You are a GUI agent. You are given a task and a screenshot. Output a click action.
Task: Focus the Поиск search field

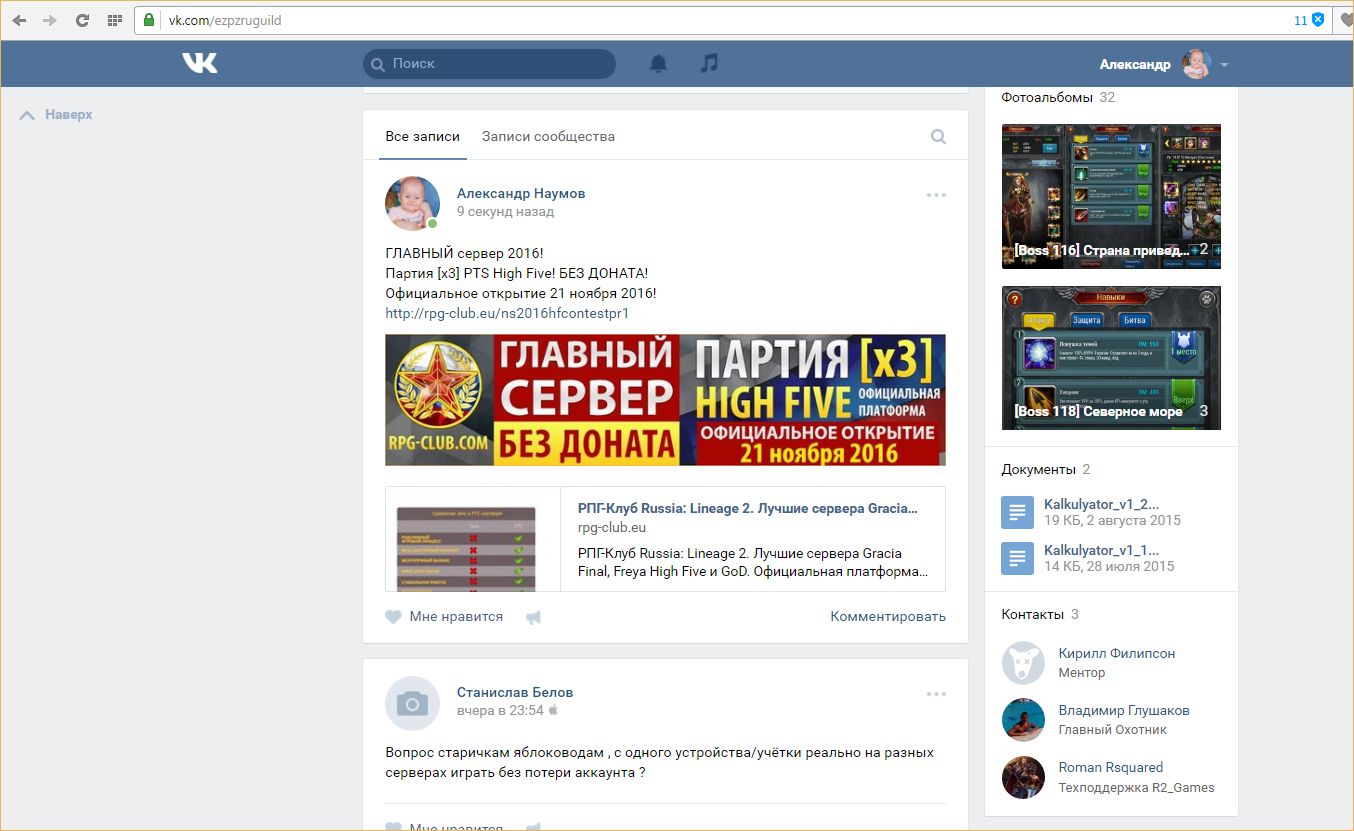(x=489, y=64)
